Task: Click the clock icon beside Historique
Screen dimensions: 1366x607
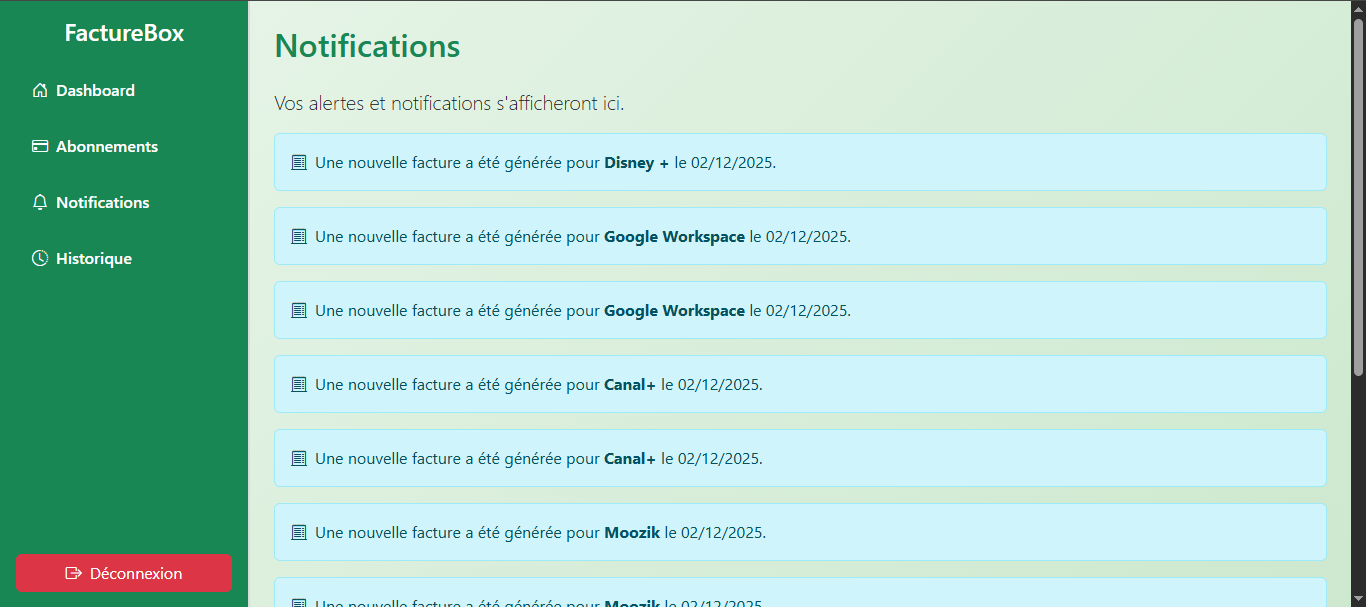Action: point(40,259)
